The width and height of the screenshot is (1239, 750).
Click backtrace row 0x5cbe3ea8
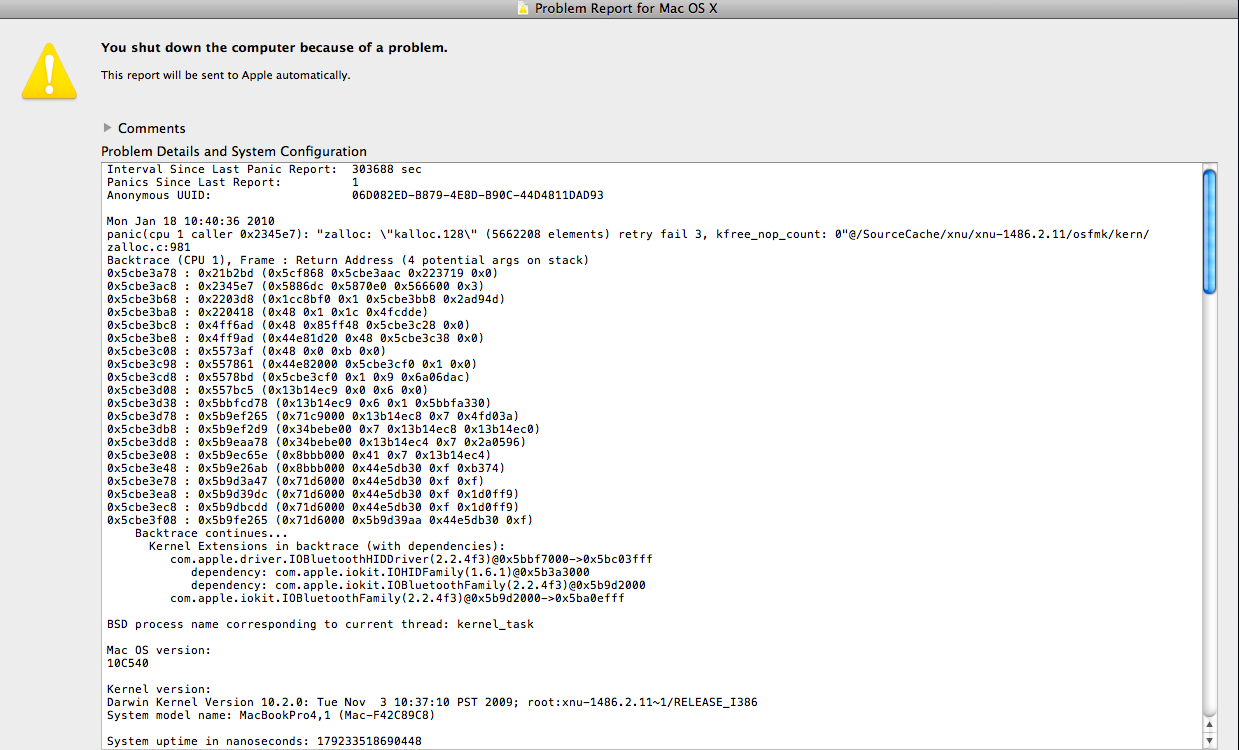tap(313, 495)
